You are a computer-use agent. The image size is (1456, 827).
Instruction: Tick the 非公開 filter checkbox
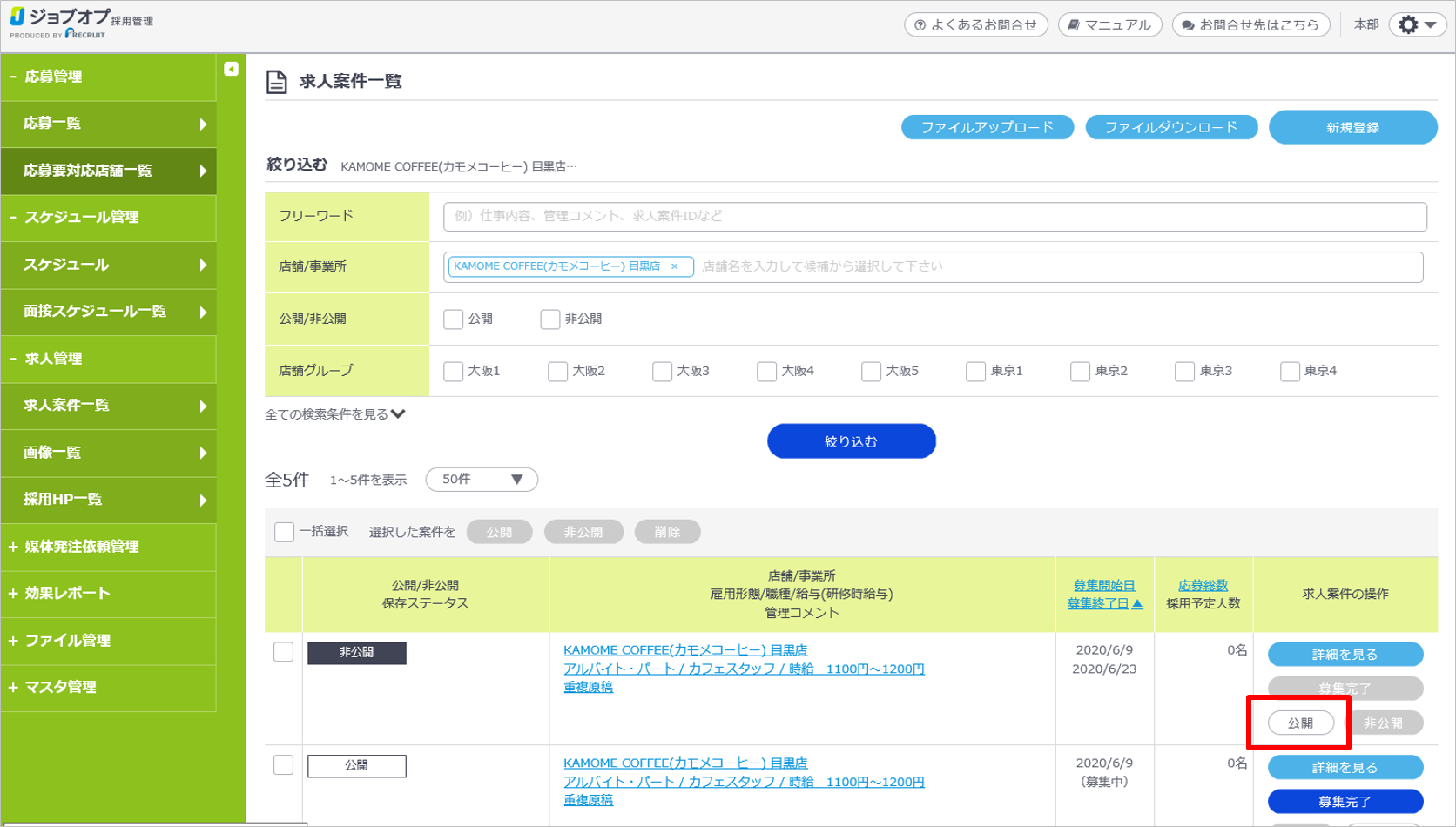click(x=549, y=319)
